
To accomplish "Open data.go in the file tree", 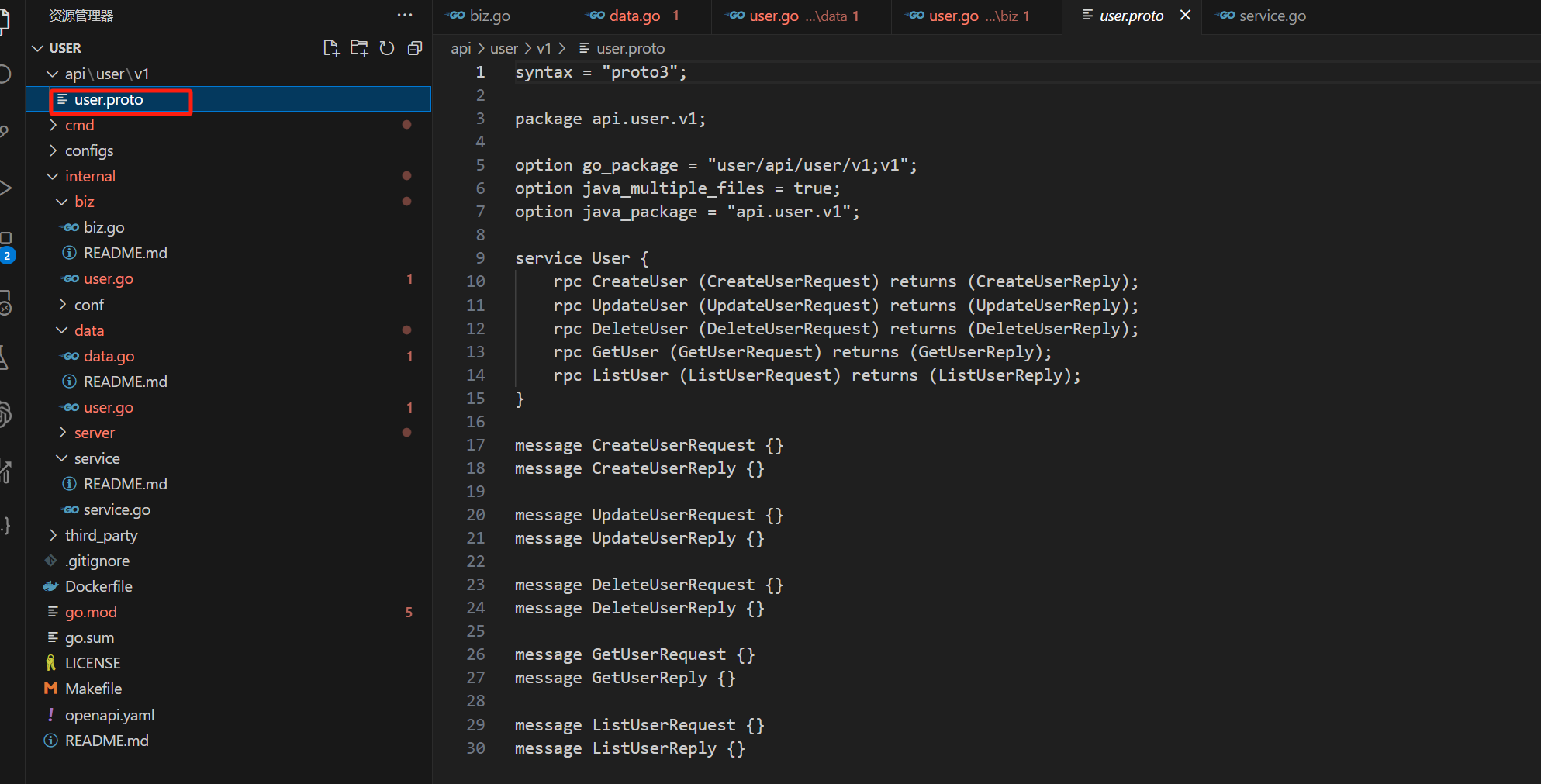I will [x=228, y=356].
